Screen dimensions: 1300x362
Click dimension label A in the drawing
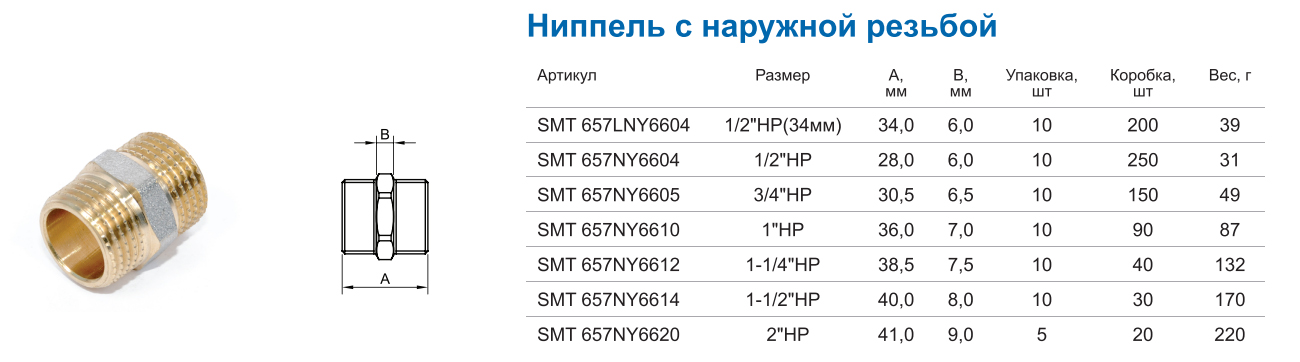coord(385,280)
